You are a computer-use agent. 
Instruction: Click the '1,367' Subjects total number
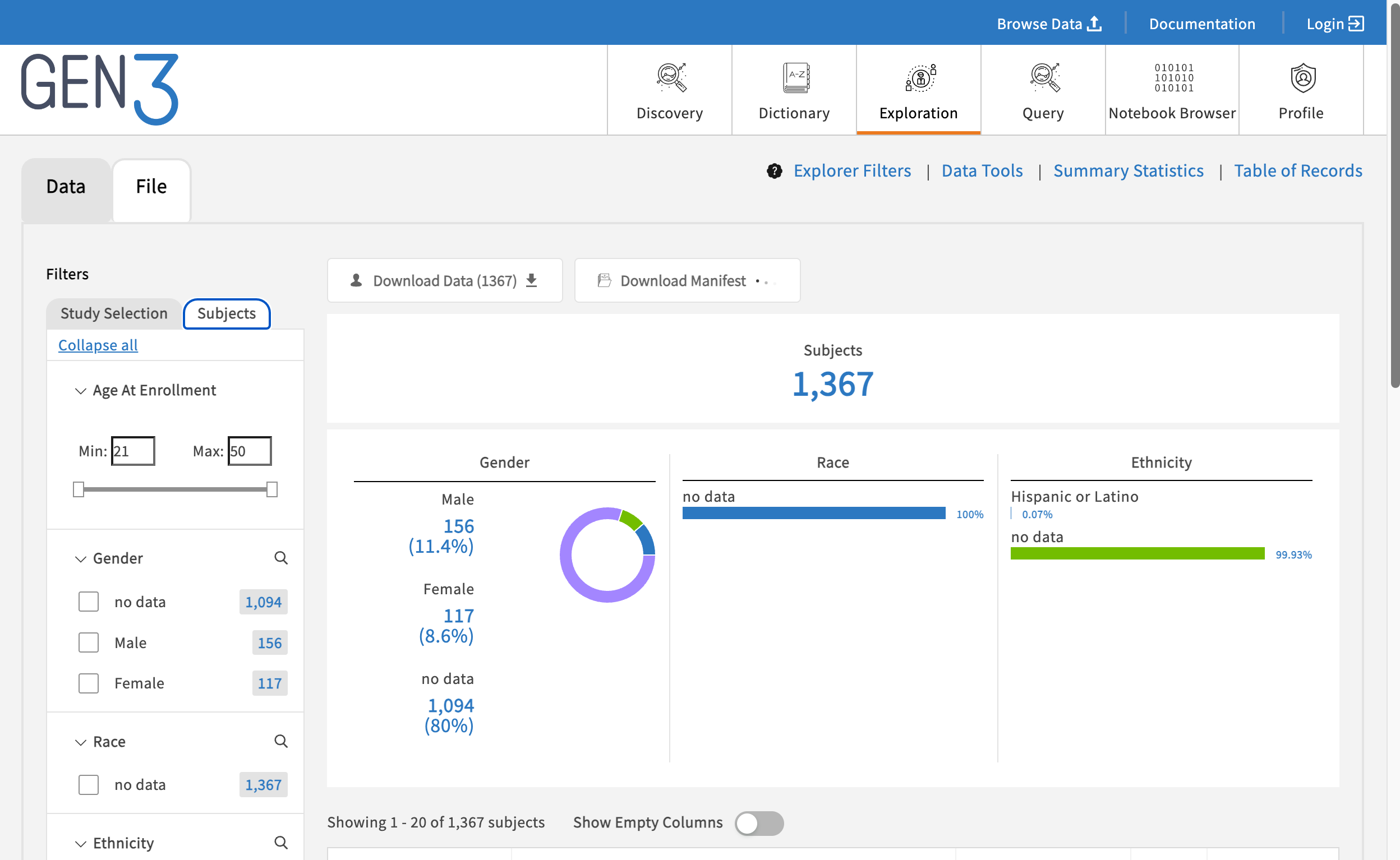[x=833, y=385]
